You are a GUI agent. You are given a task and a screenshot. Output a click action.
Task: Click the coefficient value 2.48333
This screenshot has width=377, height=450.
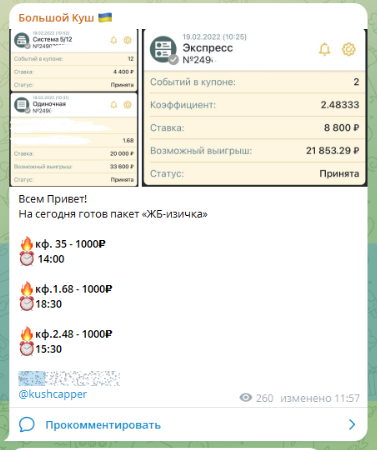click(340, 105)
